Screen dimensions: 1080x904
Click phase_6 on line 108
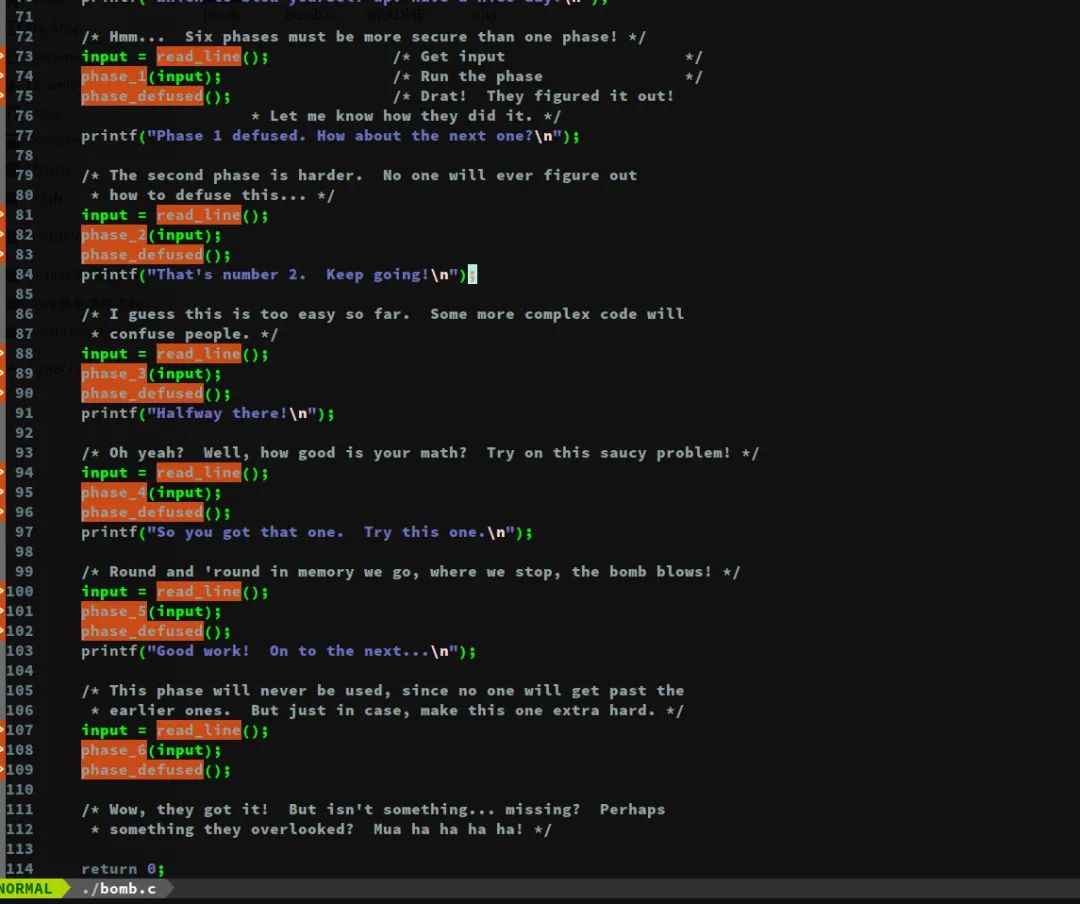pos(114,750)
